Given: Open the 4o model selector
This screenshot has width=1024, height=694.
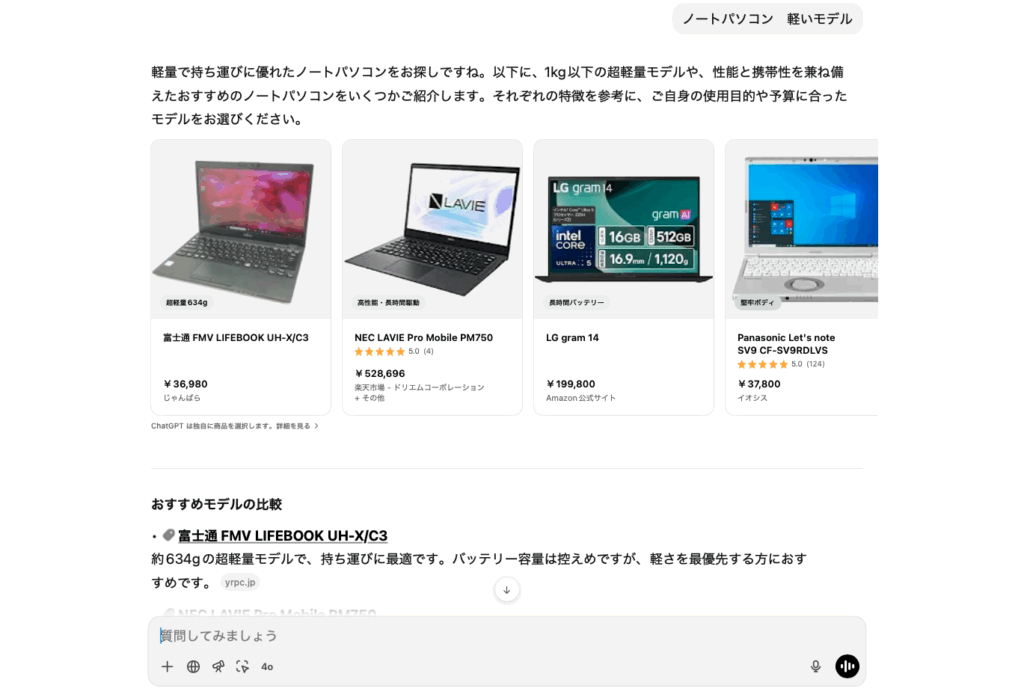Looking at the screenshot, I should [x=267, y=667].
